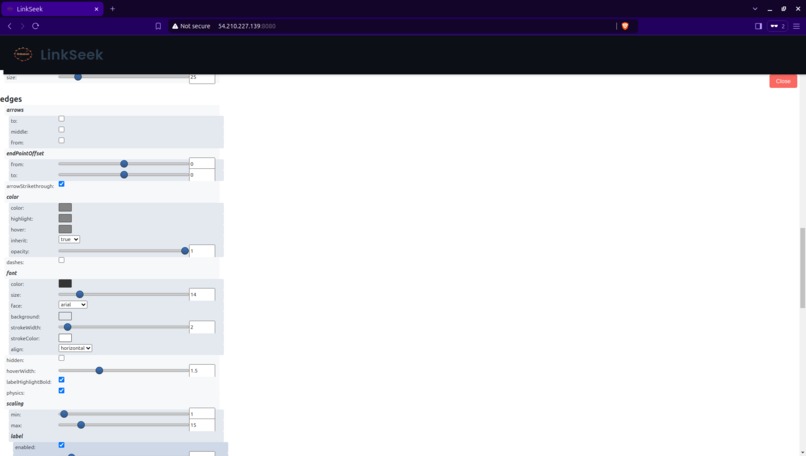Click the page vertical scrollbar
The image size is (806, 456).
[x=802, y=267]
